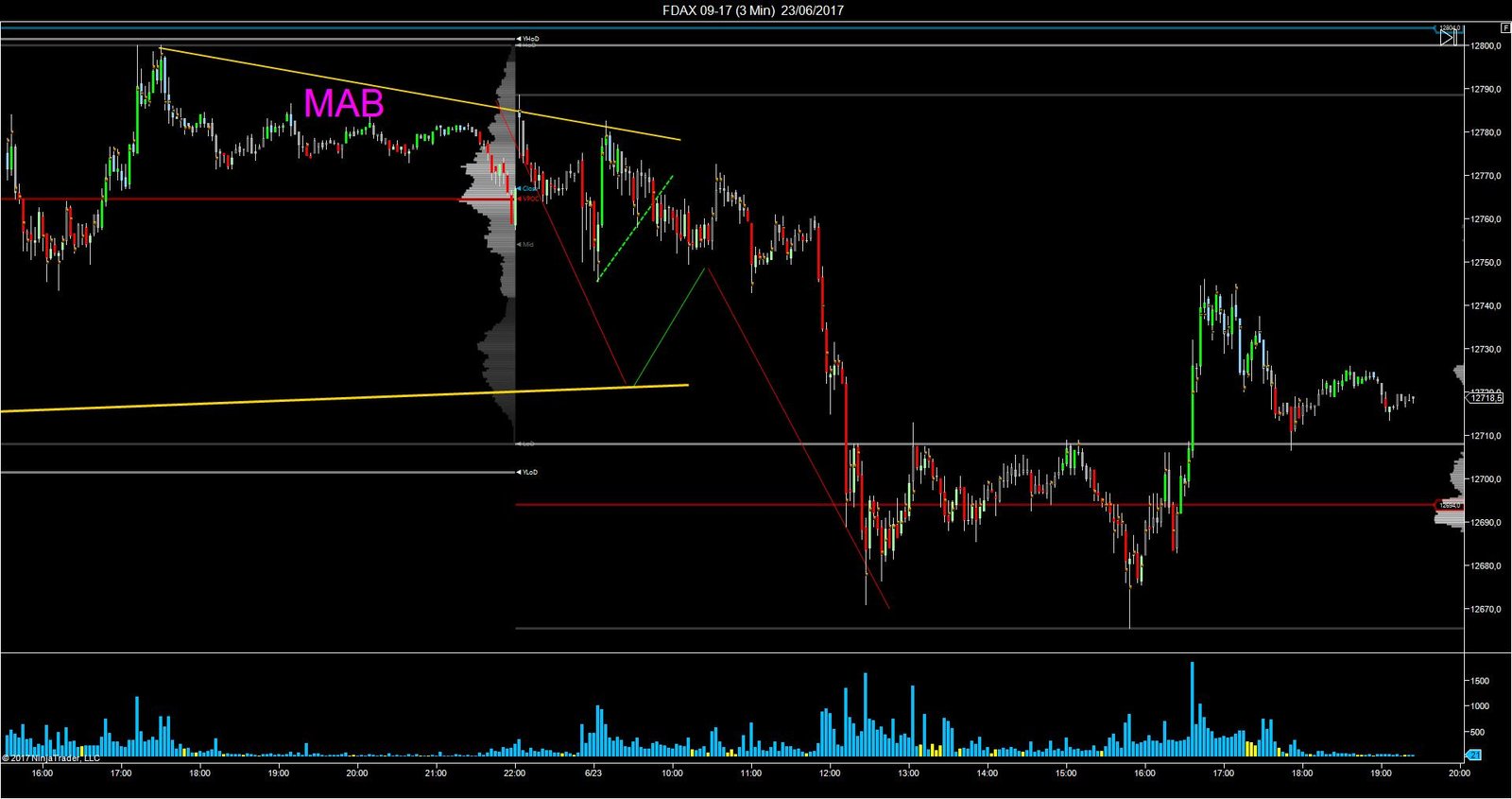This screenshot has height=799, width=1512.
Task: Click the 1500 label on volume axis
Action: pyautogui.click(x=1480, y=681)
